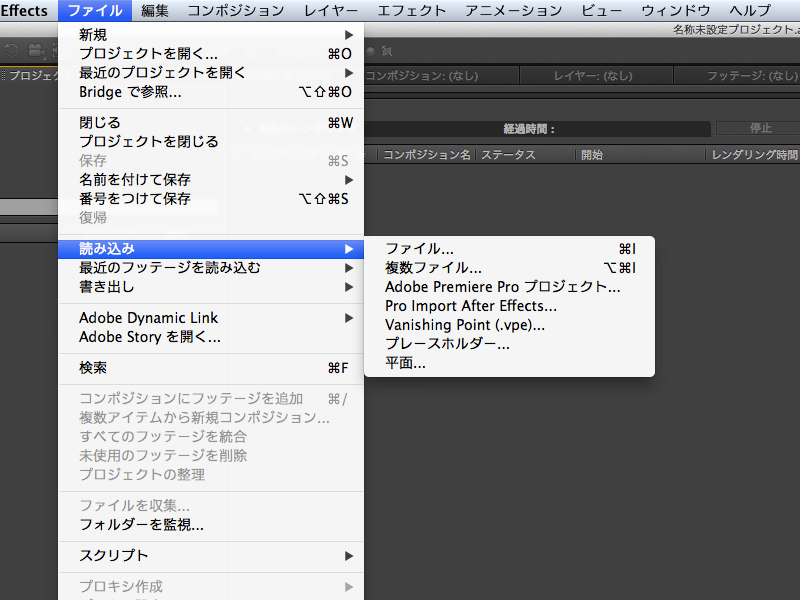Screen dimensions: 800x600
Task: Open the コンポジション menu
Action: 236,10
